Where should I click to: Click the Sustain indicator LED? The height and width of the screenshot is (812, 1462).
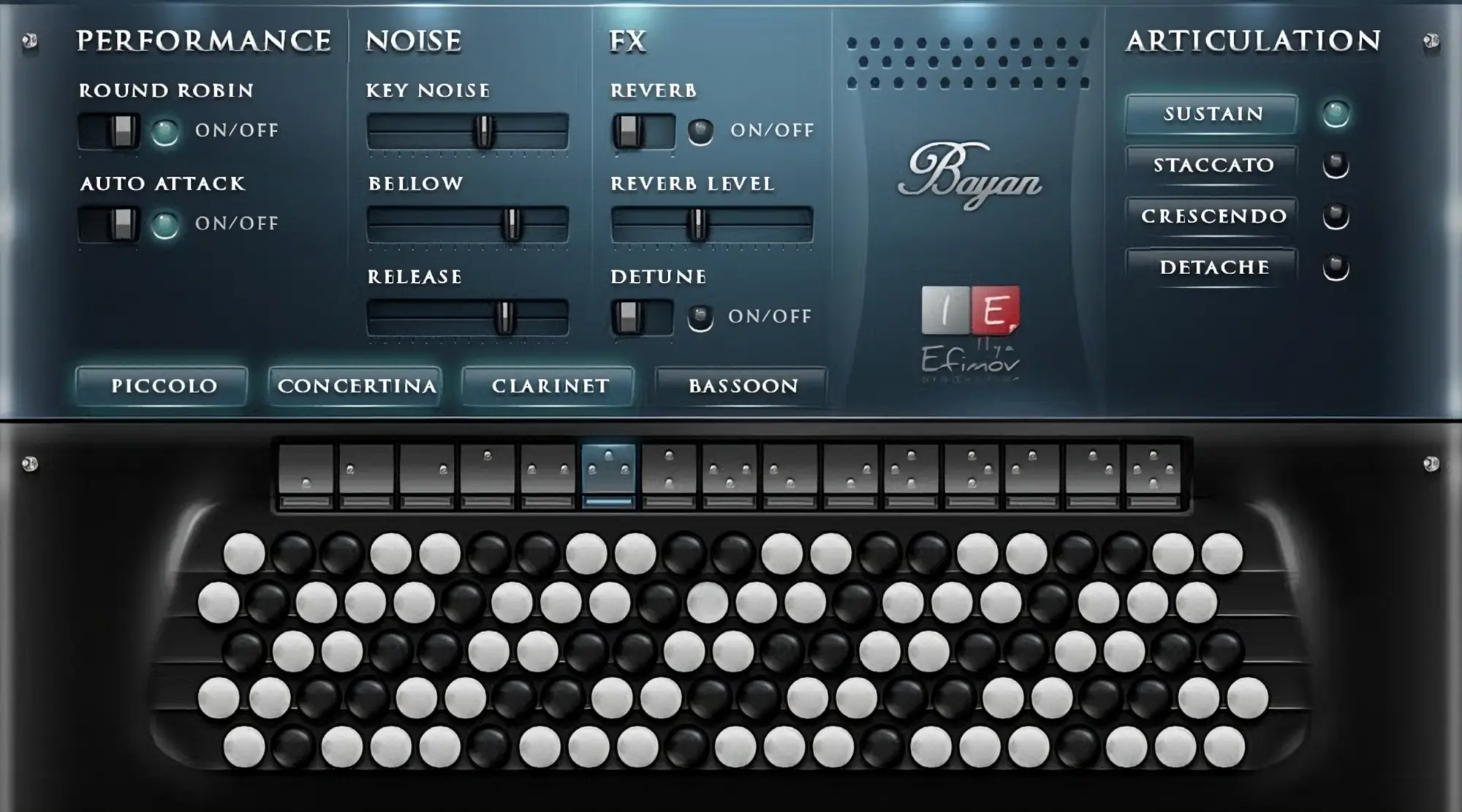click(x=1336, y=113)
